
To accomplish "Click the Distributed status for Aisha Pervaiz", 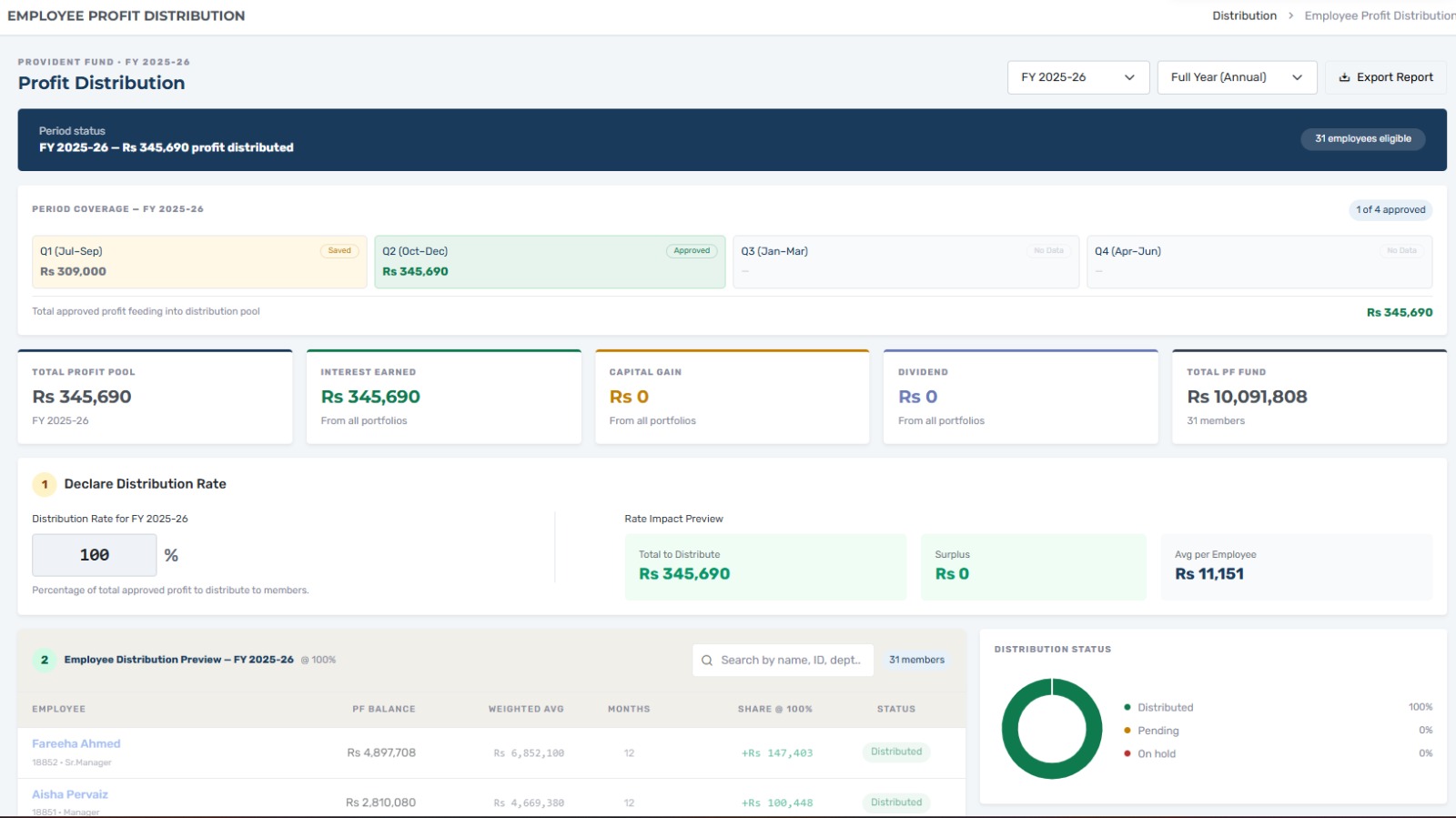I will [x=896, y=803].
